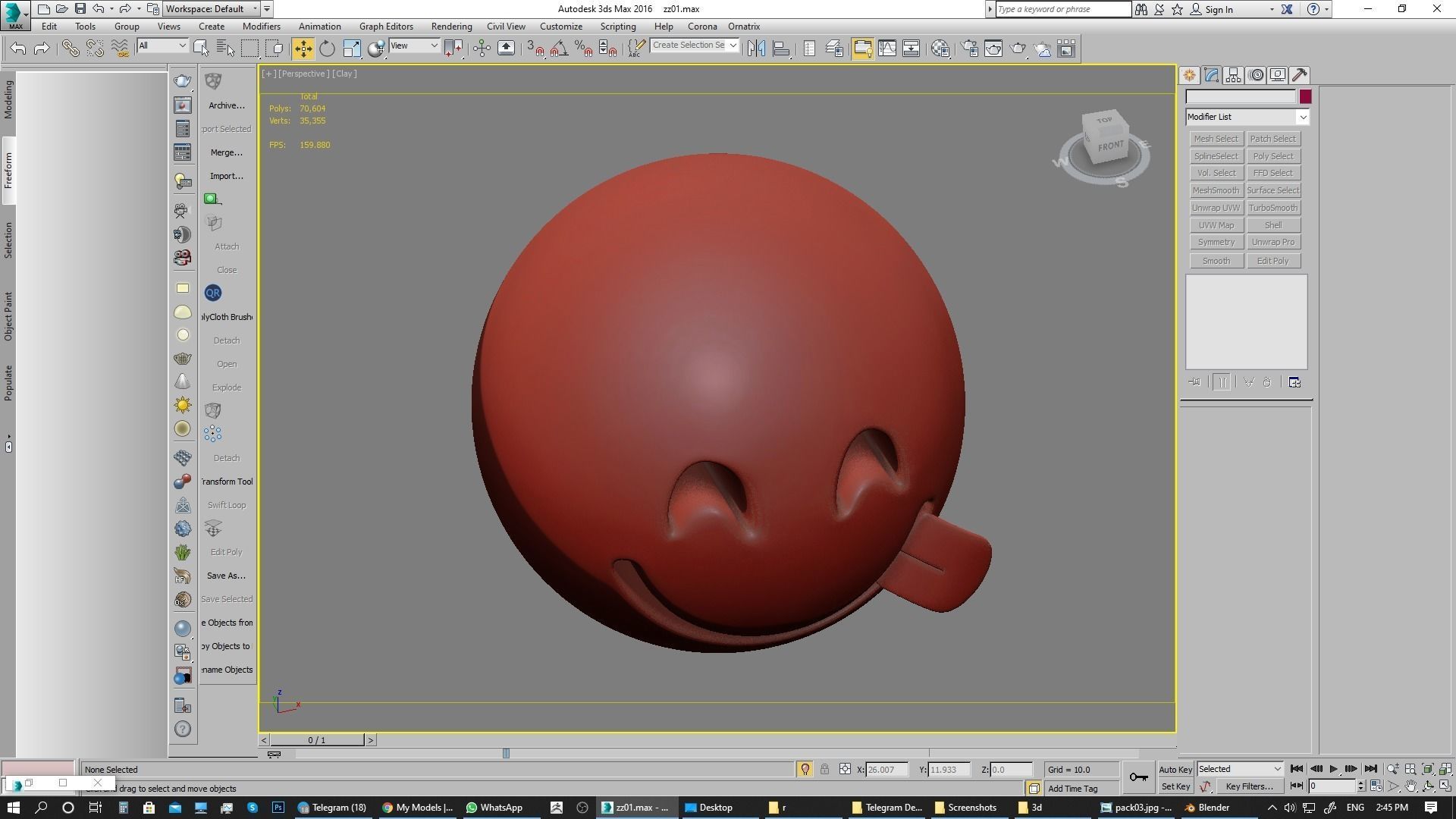Toggle Absolute/Offset transform type-in mode
This screenshot has height=819, width=1456.
coord(845,769)
